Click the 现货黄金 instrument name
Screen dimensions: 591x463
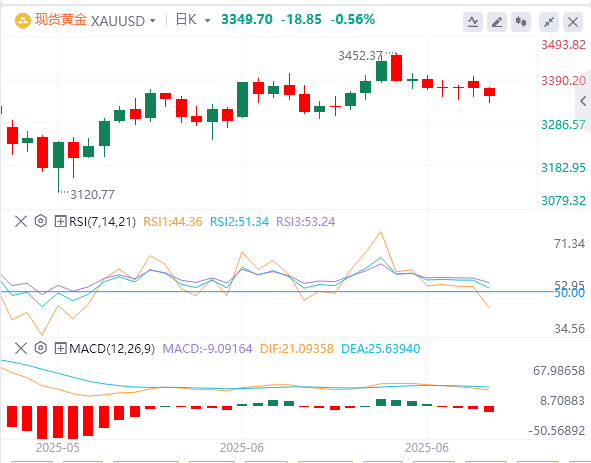(x=61, y=20)
